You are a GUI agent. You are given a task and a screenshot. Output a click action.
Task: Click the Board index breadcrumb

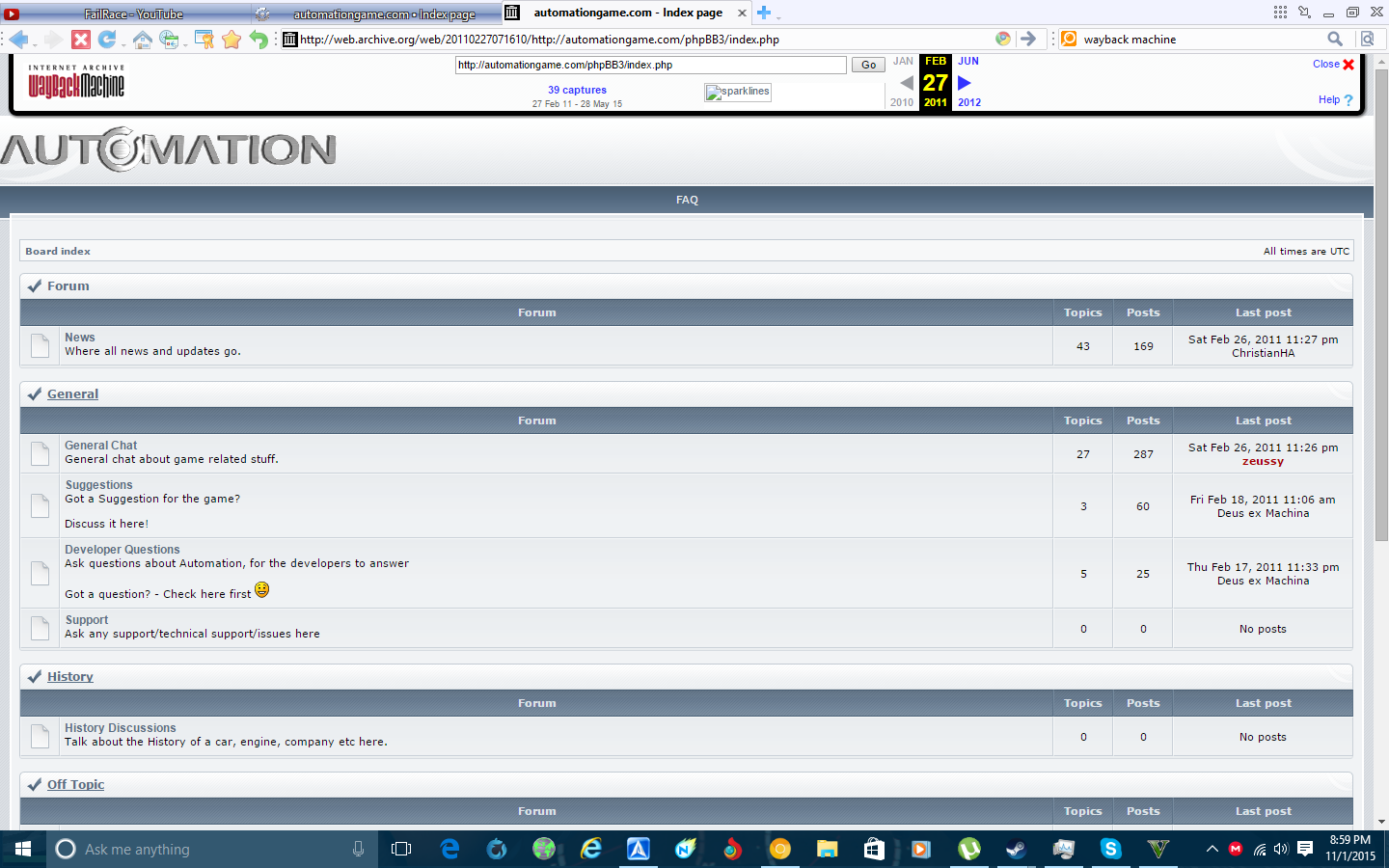[58, 251]
